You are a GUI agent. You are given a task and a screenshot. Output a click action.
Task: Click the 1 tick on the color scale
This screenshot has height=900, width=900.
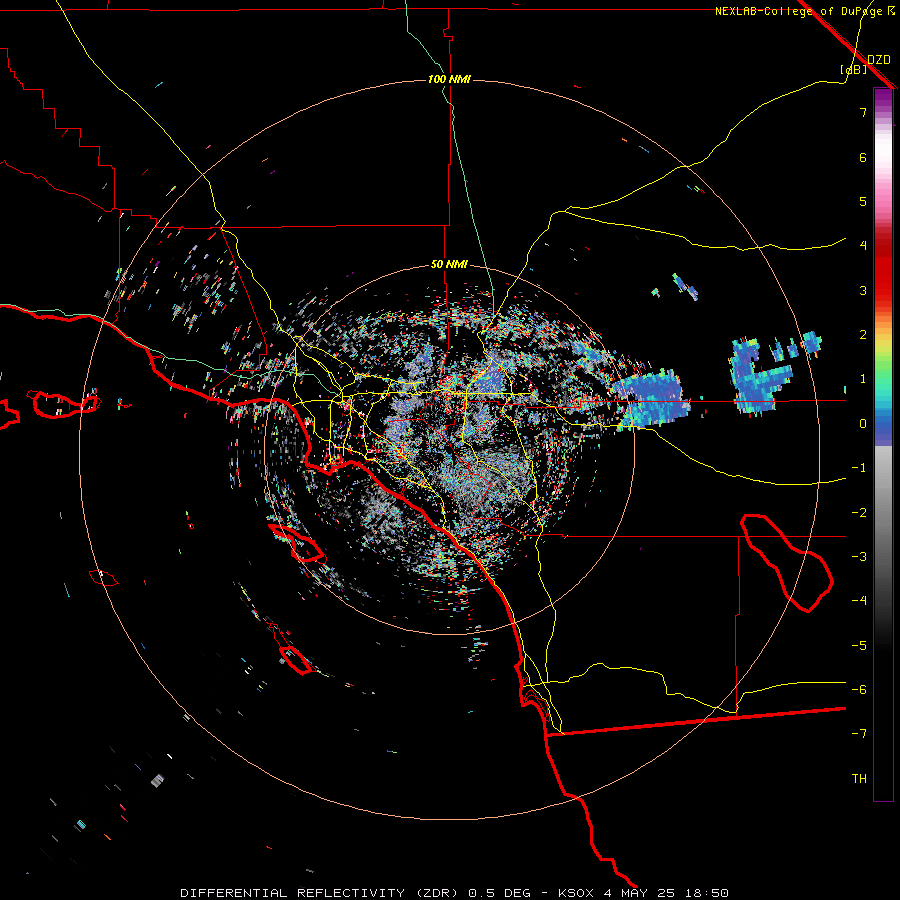(863, 379)
